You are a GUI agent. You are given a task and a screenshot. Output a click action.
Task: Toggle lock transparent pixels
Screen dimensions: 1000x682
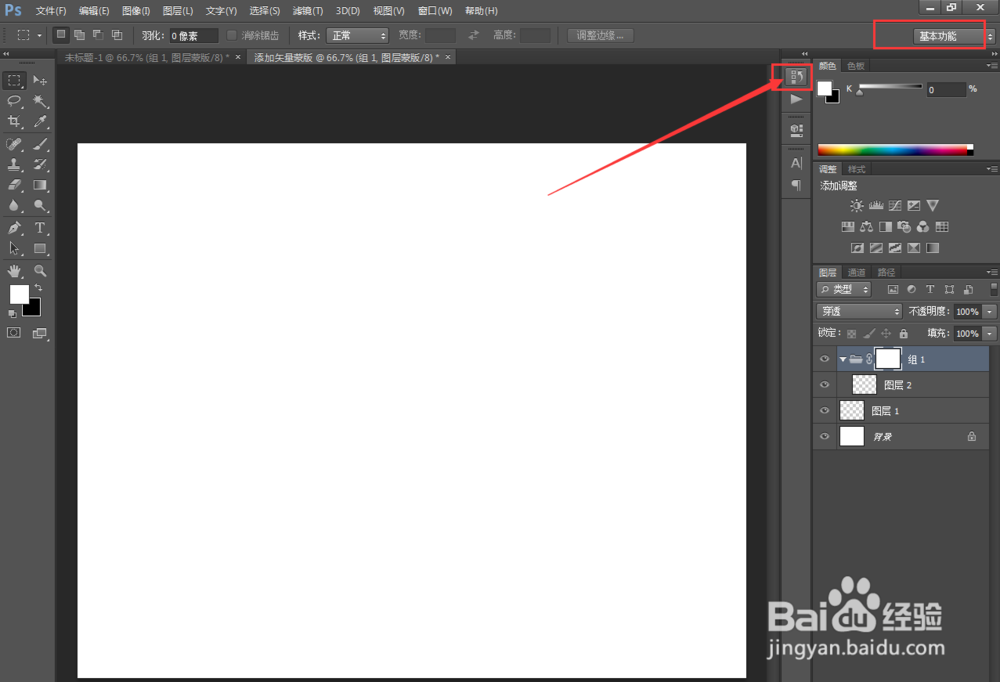[851, 334]
